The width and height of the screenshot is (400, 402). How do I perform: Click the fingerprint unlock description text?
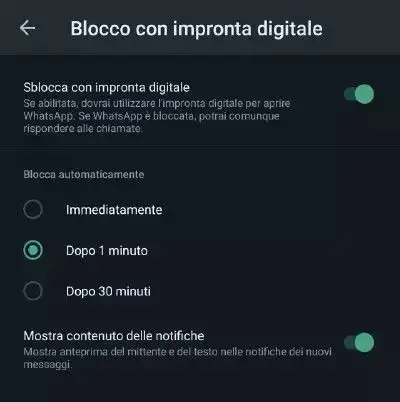point(157,116)
